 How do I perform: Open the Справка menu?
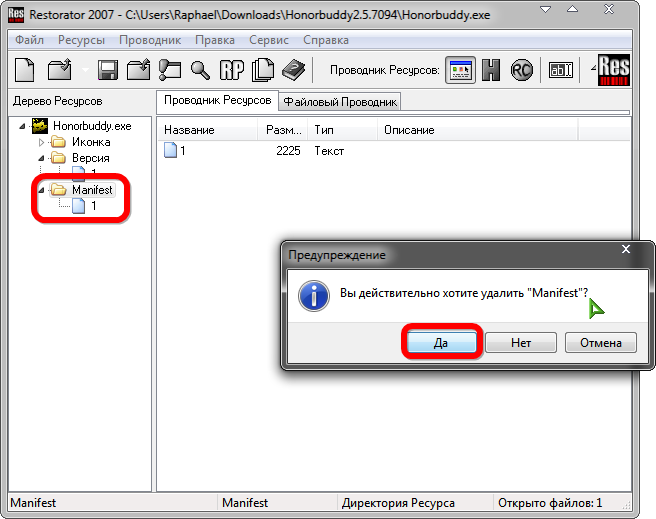[x=326, y=40]
